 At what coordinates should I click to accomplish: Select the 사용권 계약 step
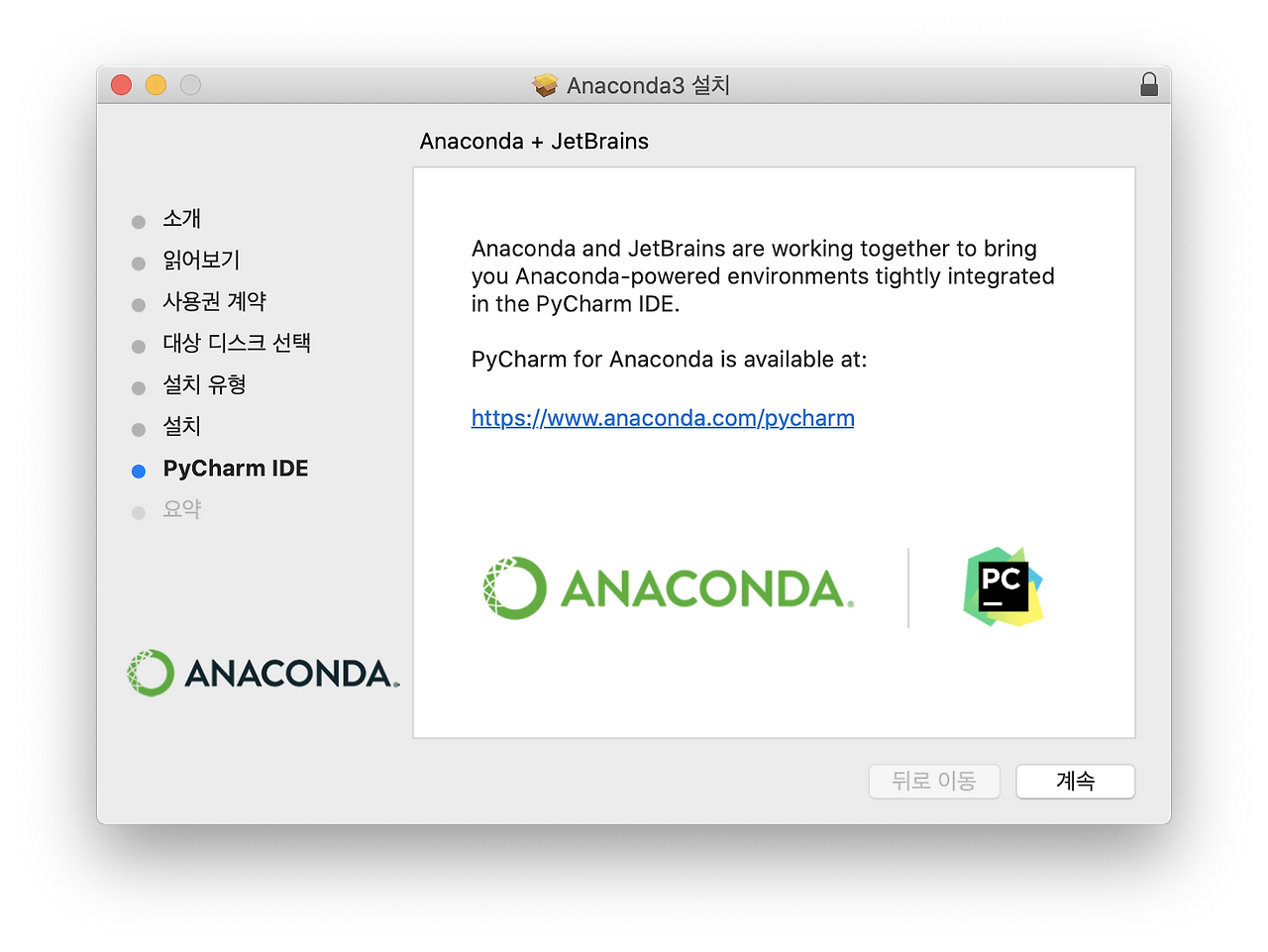tap(215, 301)
